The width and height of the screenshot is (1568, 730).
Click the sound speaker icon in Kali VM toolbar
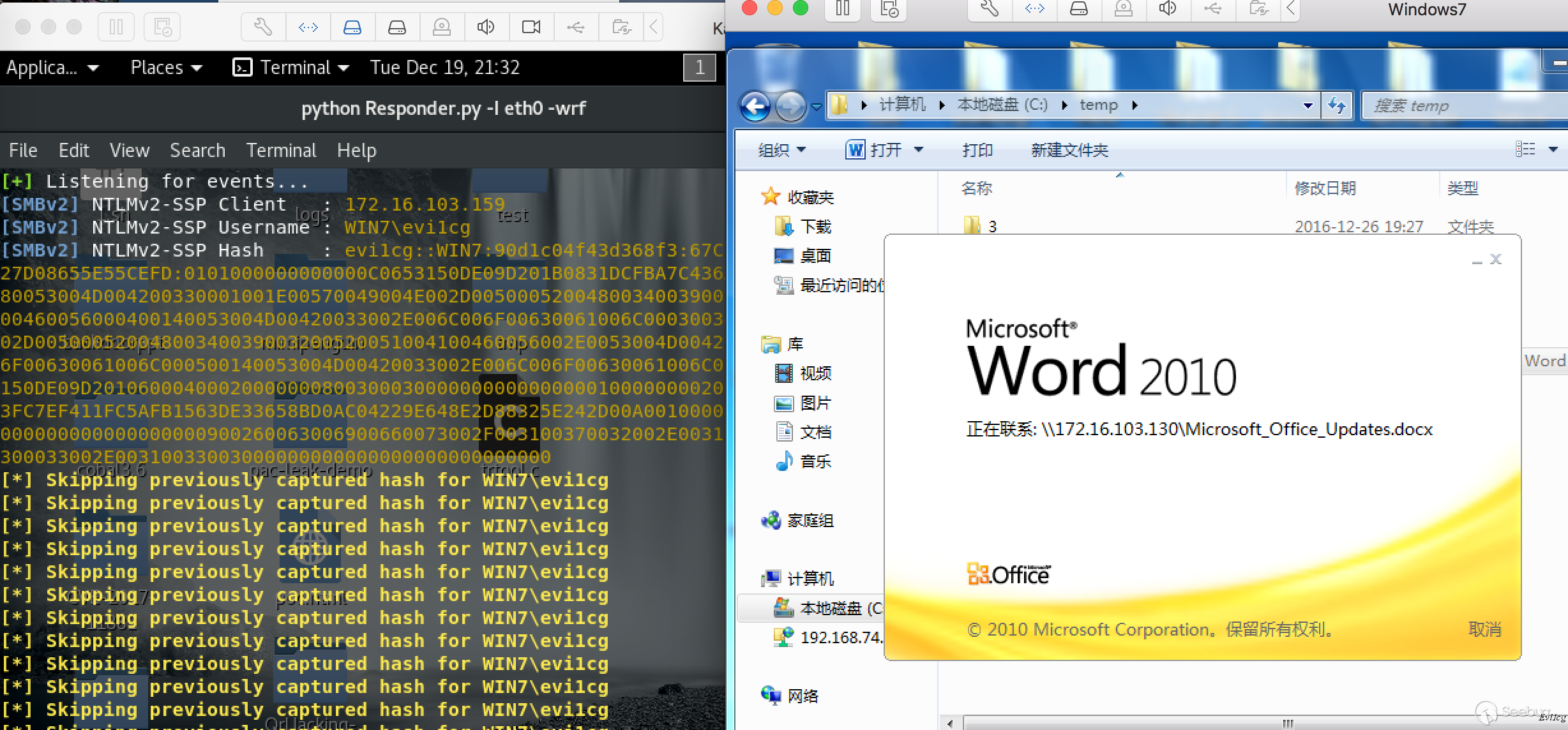tap(486, 27)
